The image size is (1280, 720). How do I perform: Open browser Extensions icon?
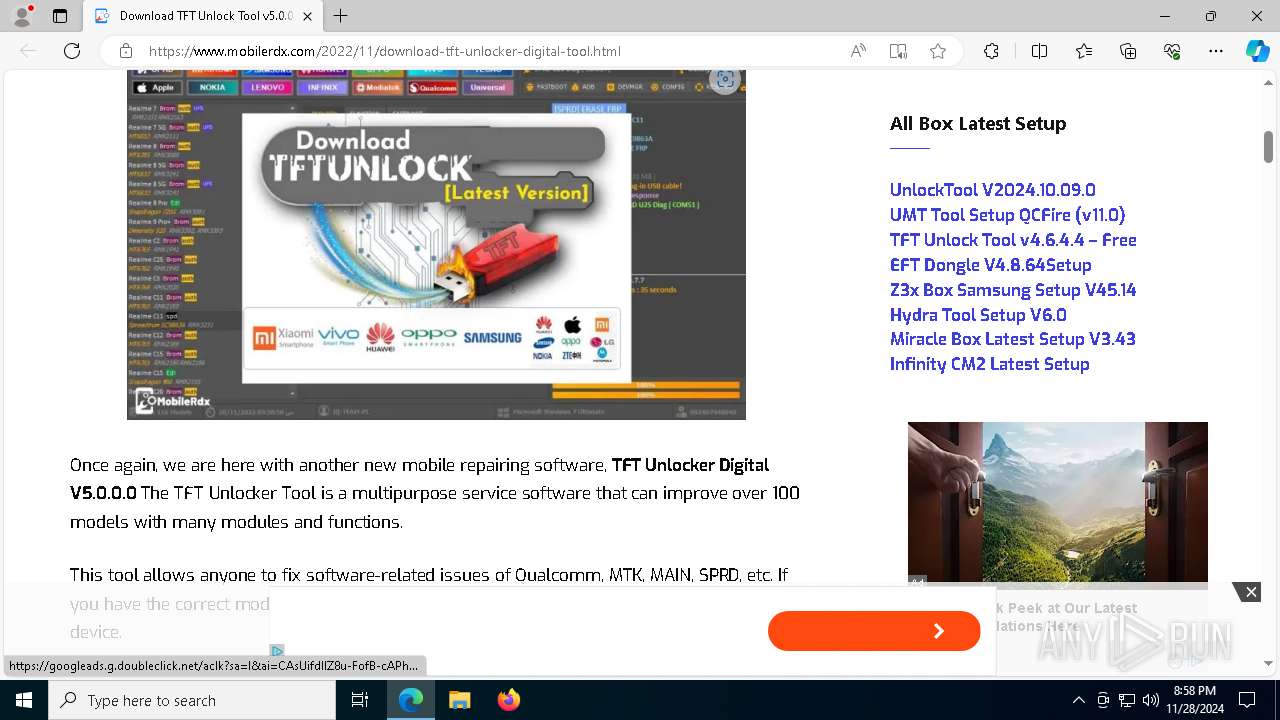pyautogui.click(x=991, y=51)
